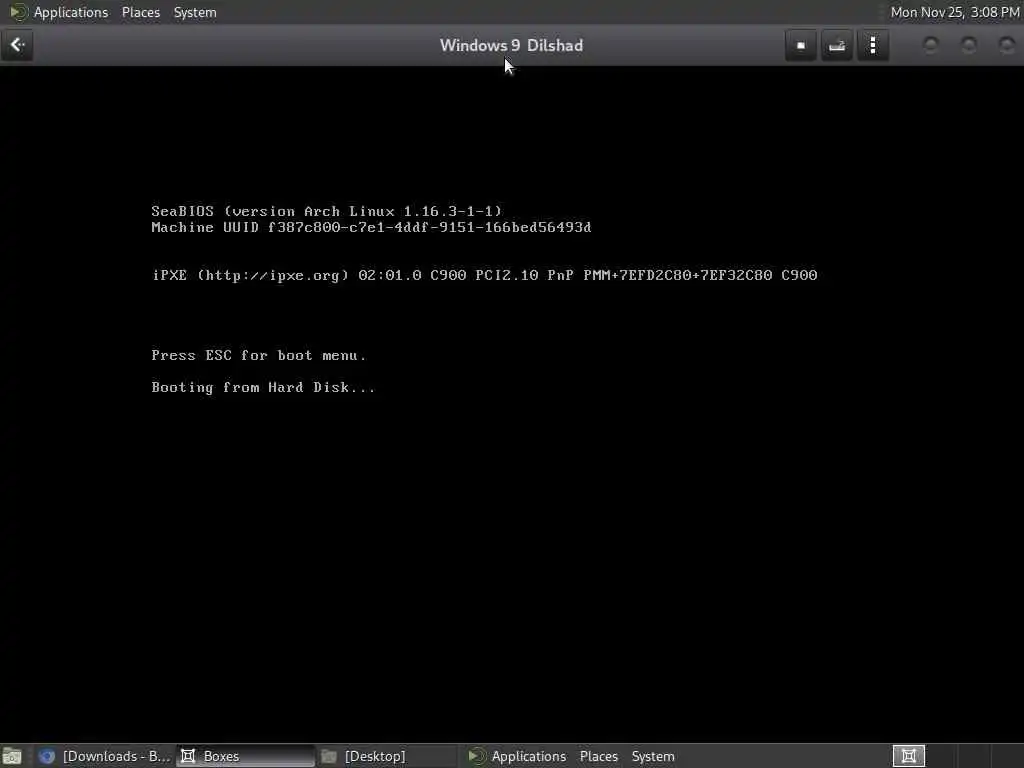
Task: Click the 'Press ESC for boot menu' text
Action: pos(259,355)
